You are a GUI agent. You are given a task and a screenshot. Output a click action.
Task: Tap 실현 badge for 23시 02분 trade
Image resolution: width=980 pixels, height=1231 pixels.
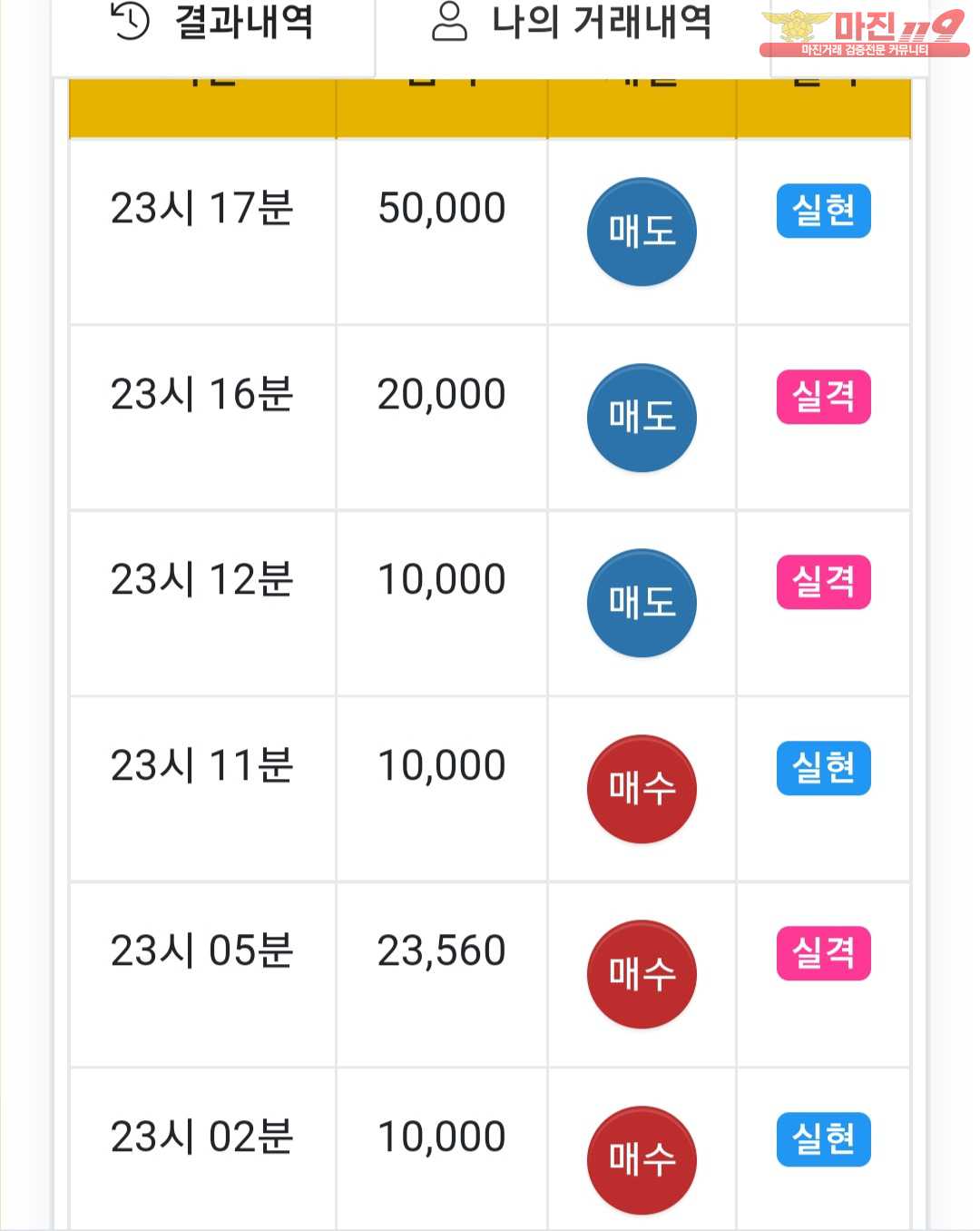click(x=823, y=1138)
